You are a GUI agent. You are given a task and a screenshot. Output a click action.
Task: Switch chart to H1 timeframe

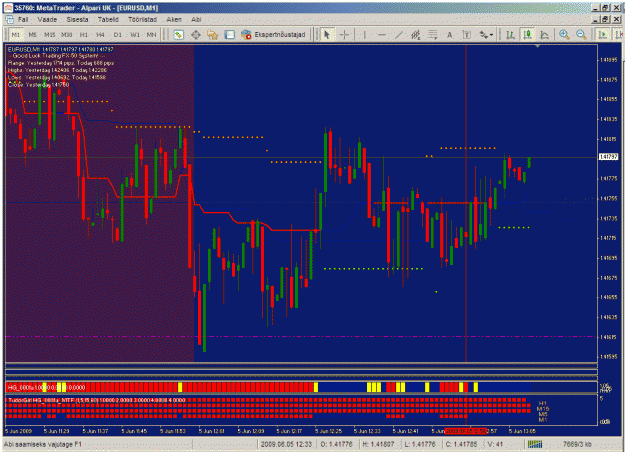click(84, 35)
